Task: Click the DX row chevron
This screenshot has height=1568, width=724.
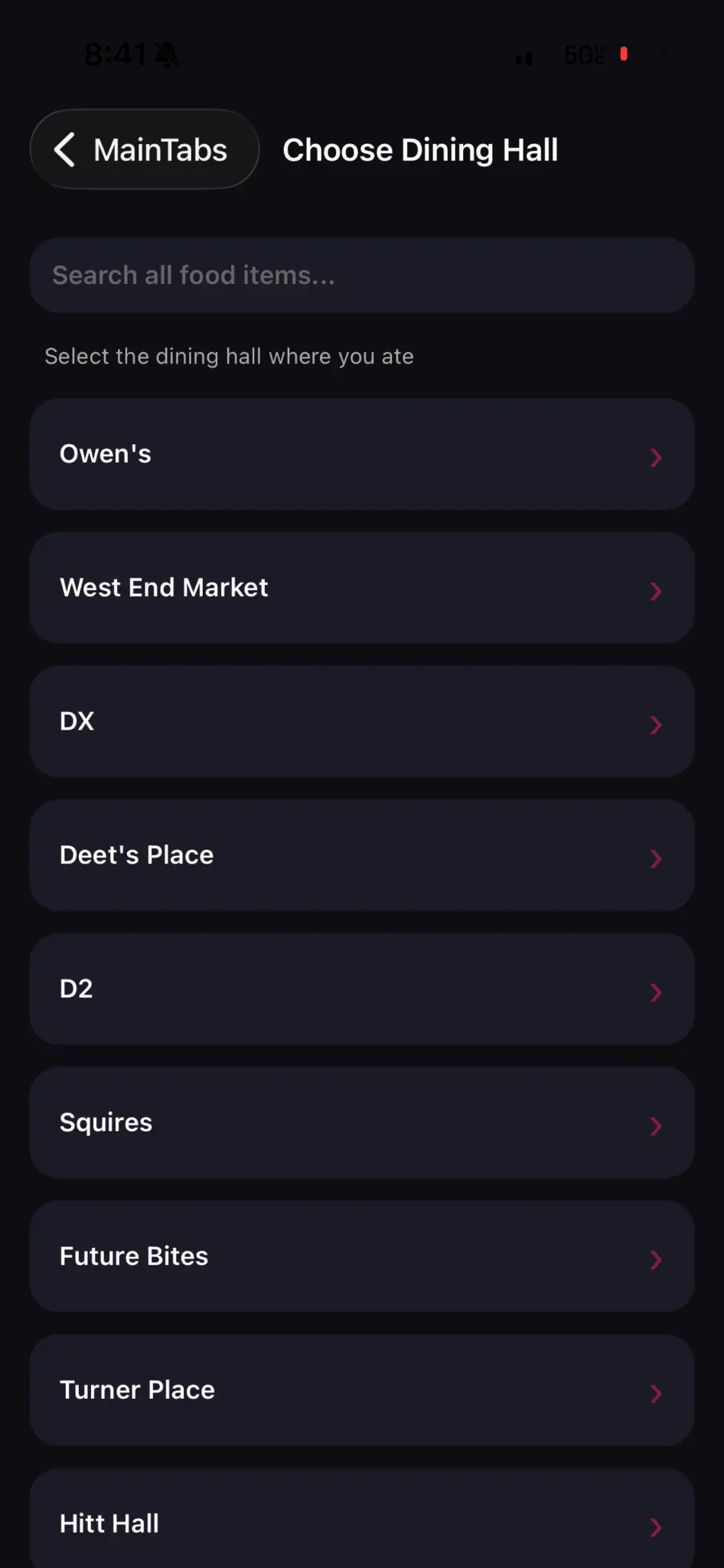Action: click(x=655, y=725)
